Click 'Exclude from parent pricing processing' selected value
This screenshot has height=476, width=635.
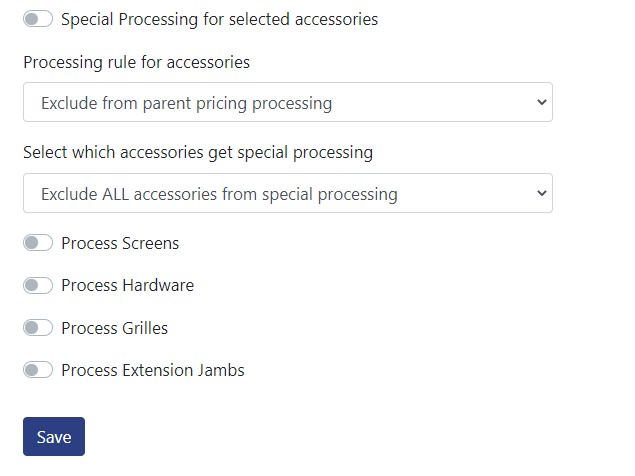point(186,103)
